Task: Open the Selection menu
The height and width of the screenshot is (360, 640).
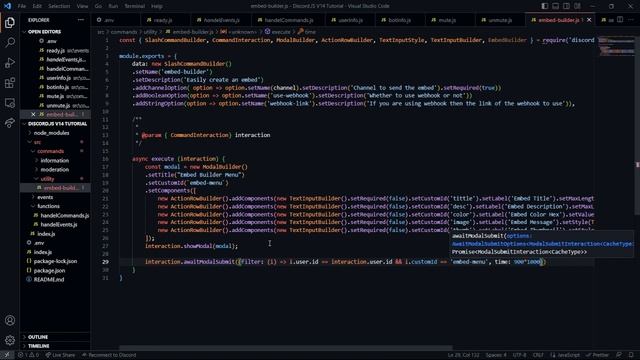Action: (x=59, y=6)
